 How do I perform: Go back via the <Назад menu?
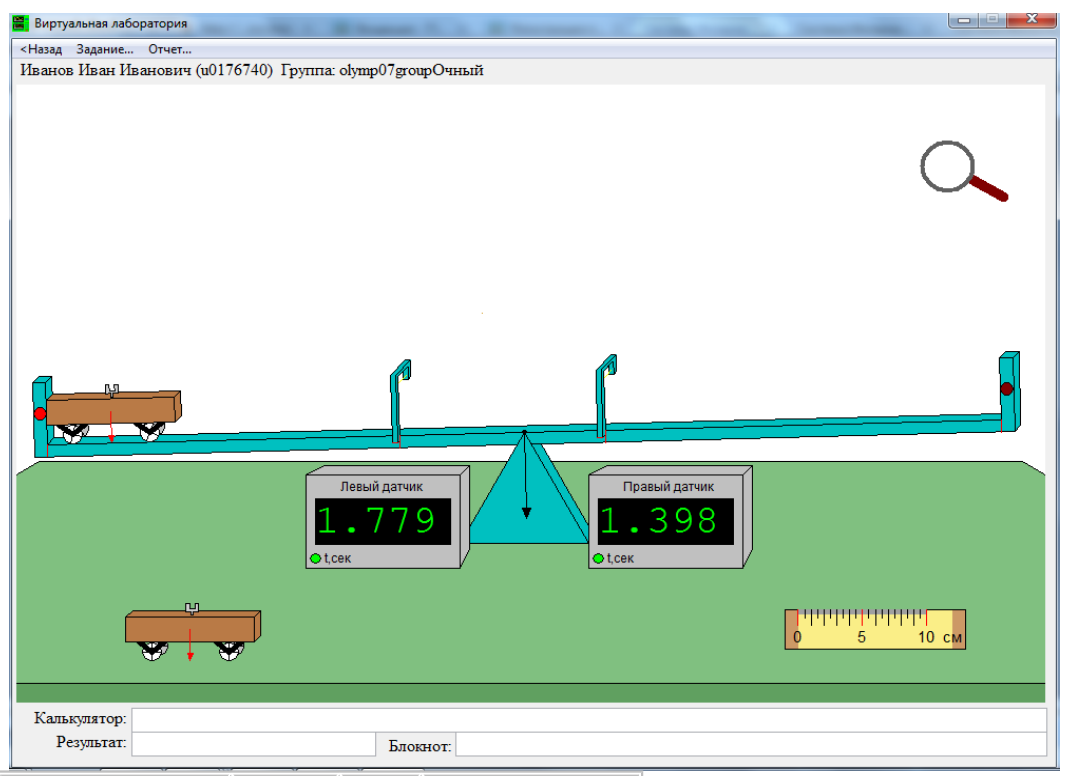click(x=41, y=49)
